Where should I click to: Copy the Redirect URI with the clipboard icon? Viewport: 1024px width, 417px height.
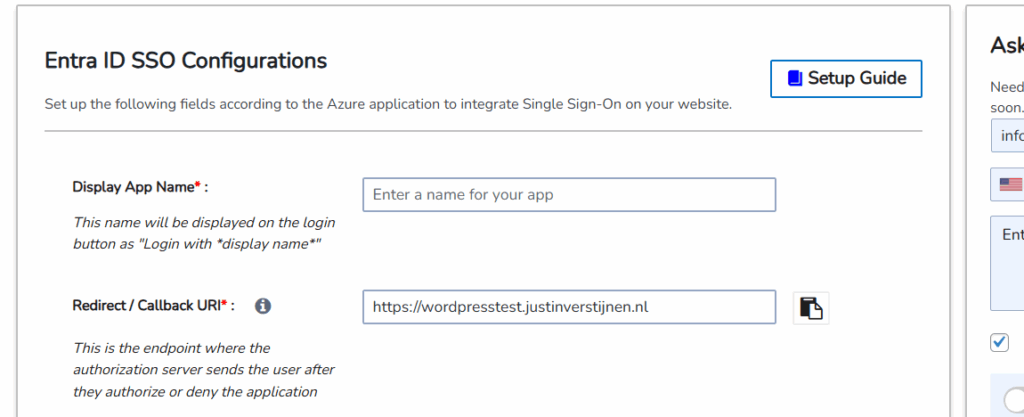click(811, 308)
